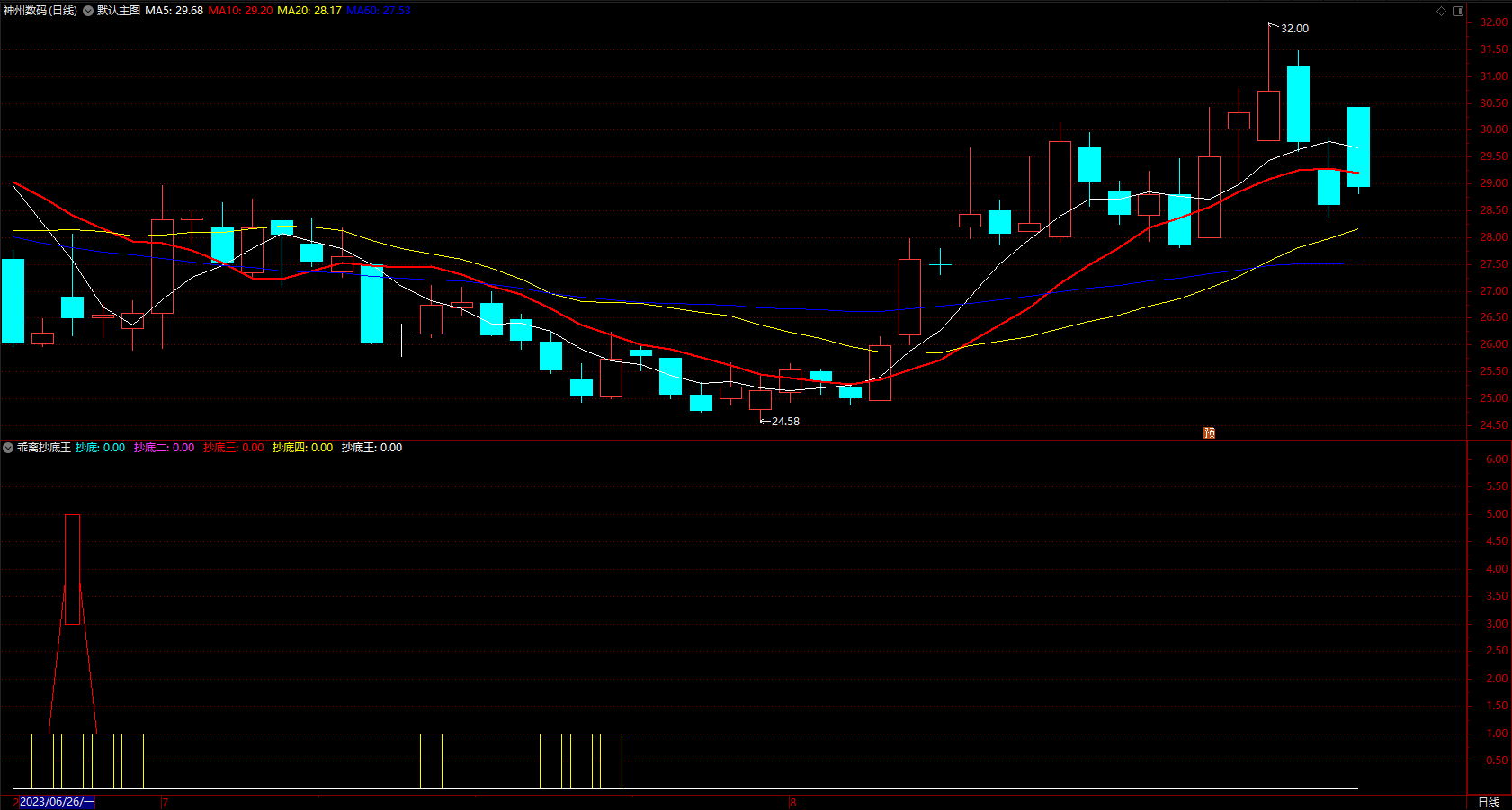Click the red 抄底三: 0.00 value
The image size is (1512, 810).
tap(234, 448)
